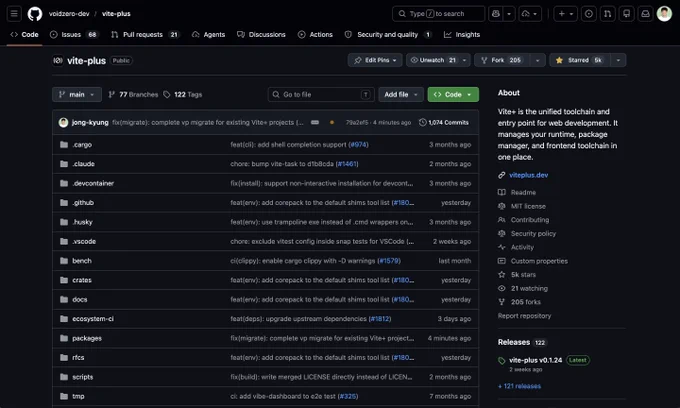Visit the viteplus.dev website link
Viewport: 680px width, 408px height.
[528, 175]
